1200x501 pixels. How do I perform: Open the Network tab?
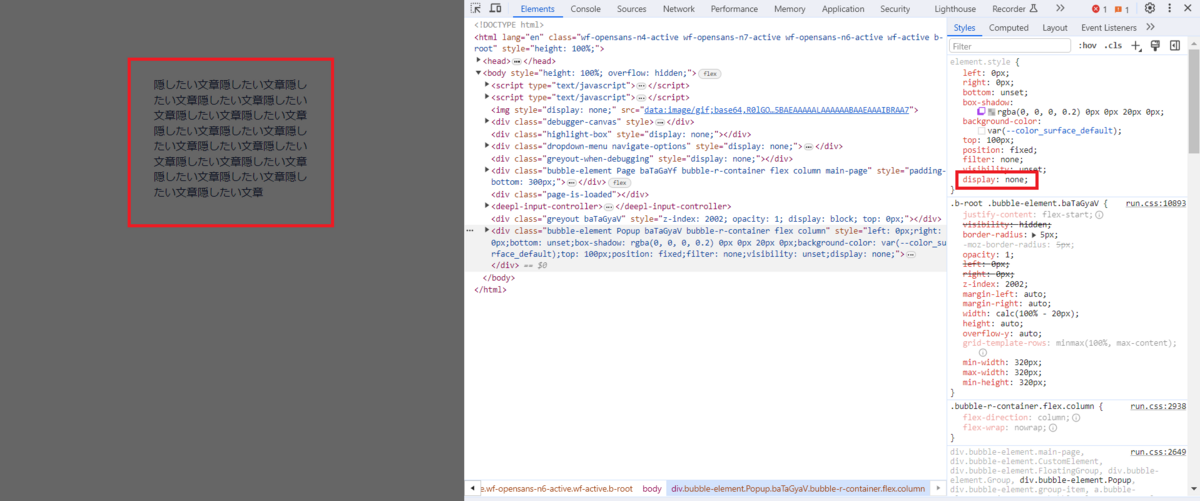coord(678,9)
